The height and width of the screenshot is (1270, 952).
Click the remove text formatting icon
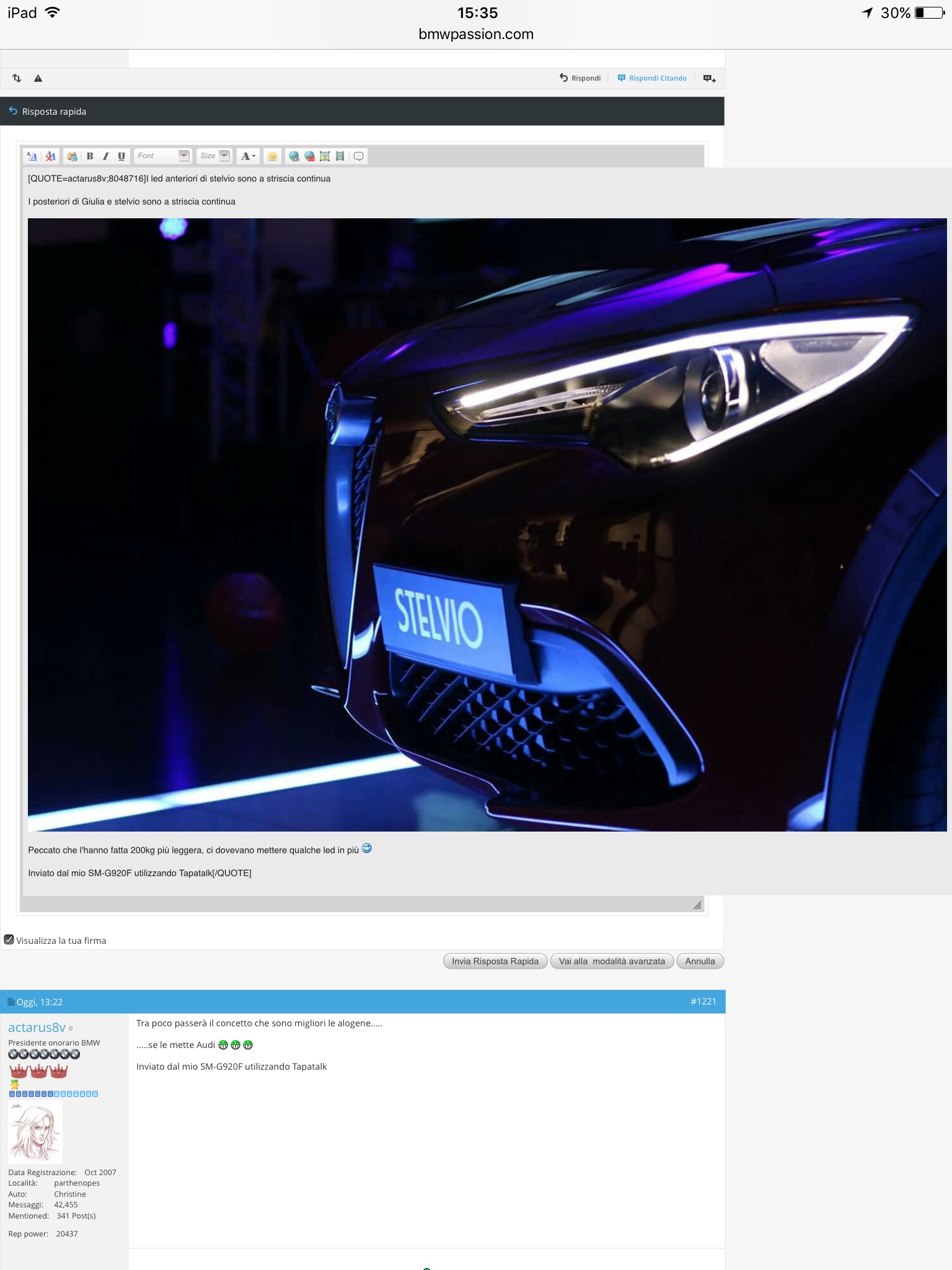(51, 156)
